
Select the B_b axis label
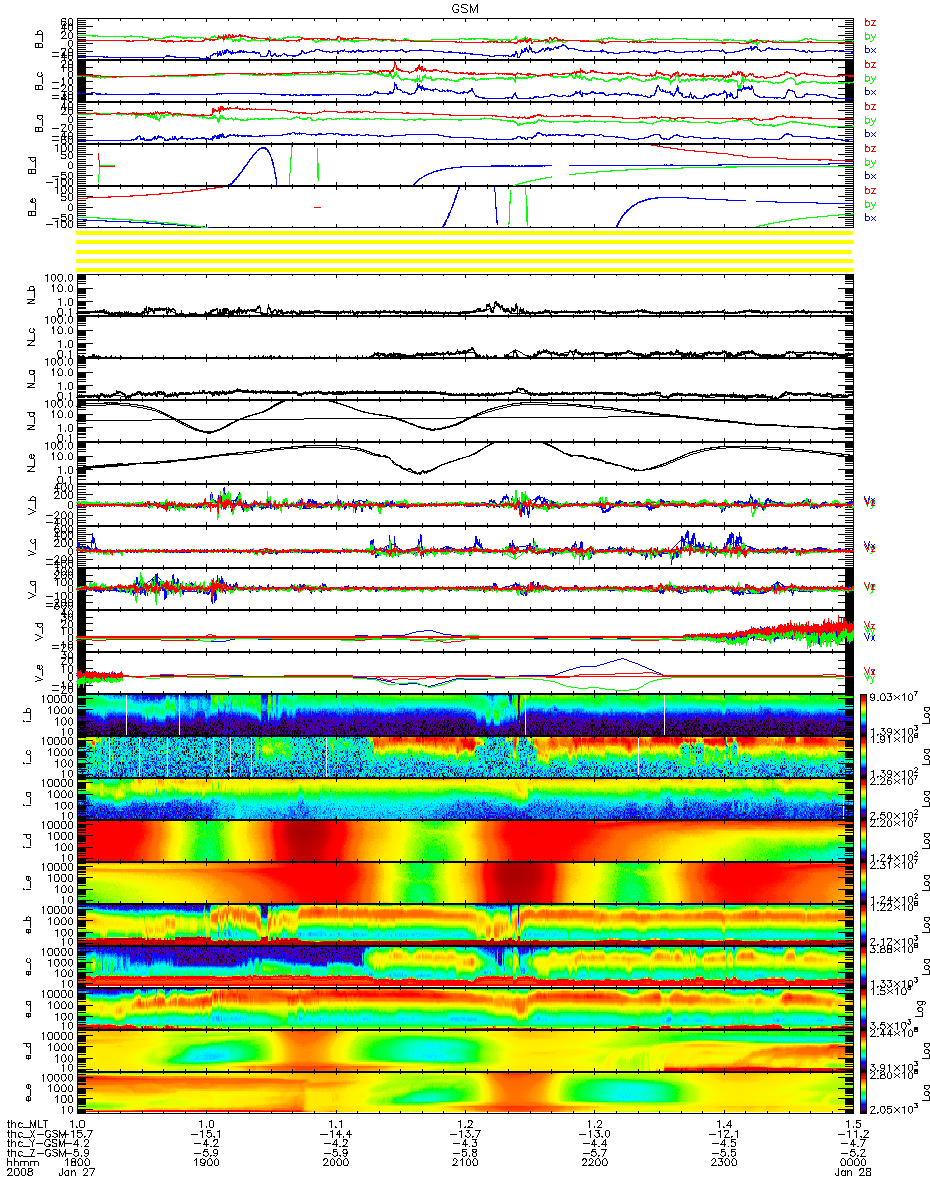tap(40, 40)
